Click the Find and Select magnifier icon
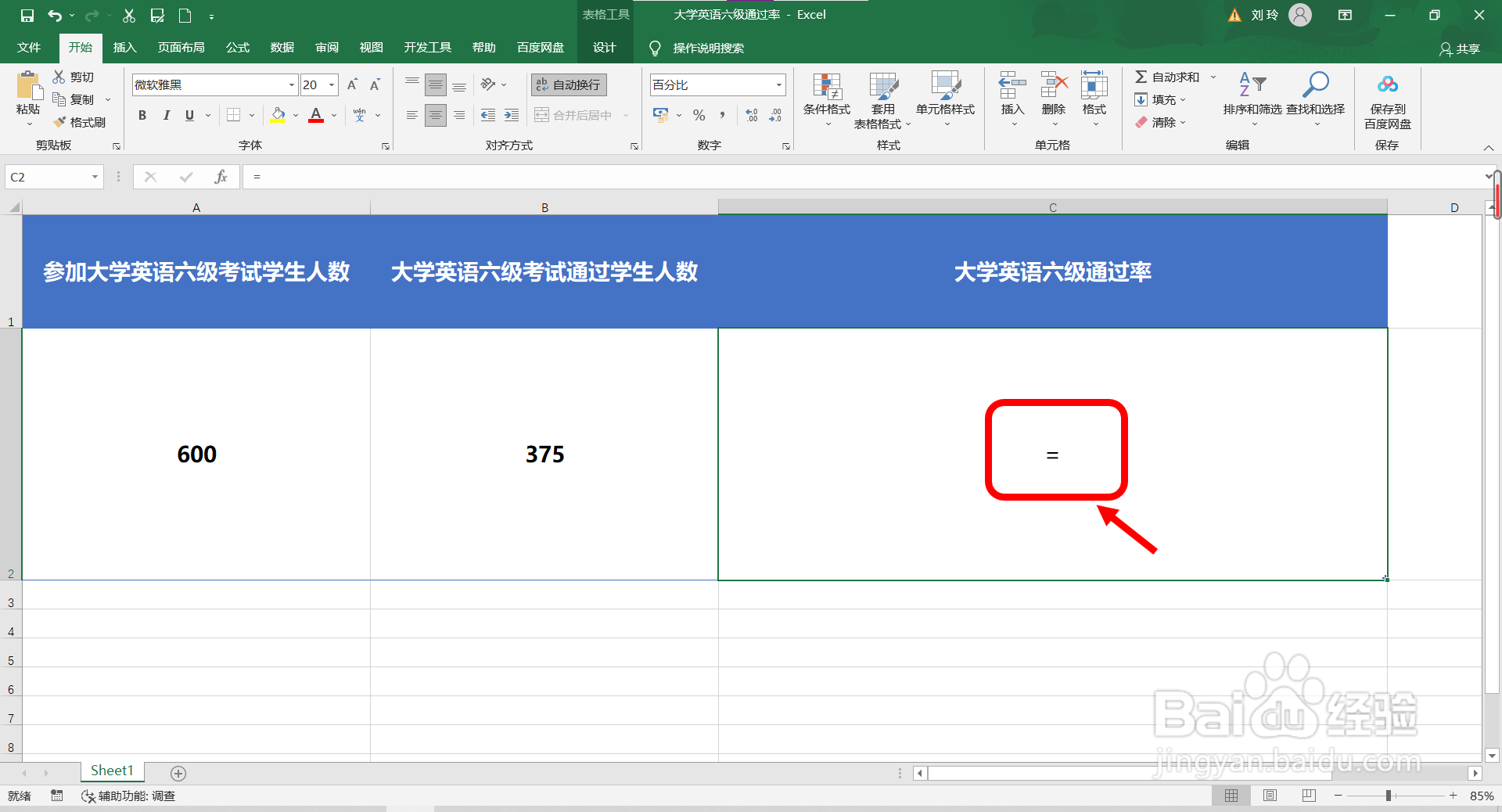The width and height of the screenshot is (1502, 812). point(1315,84)
